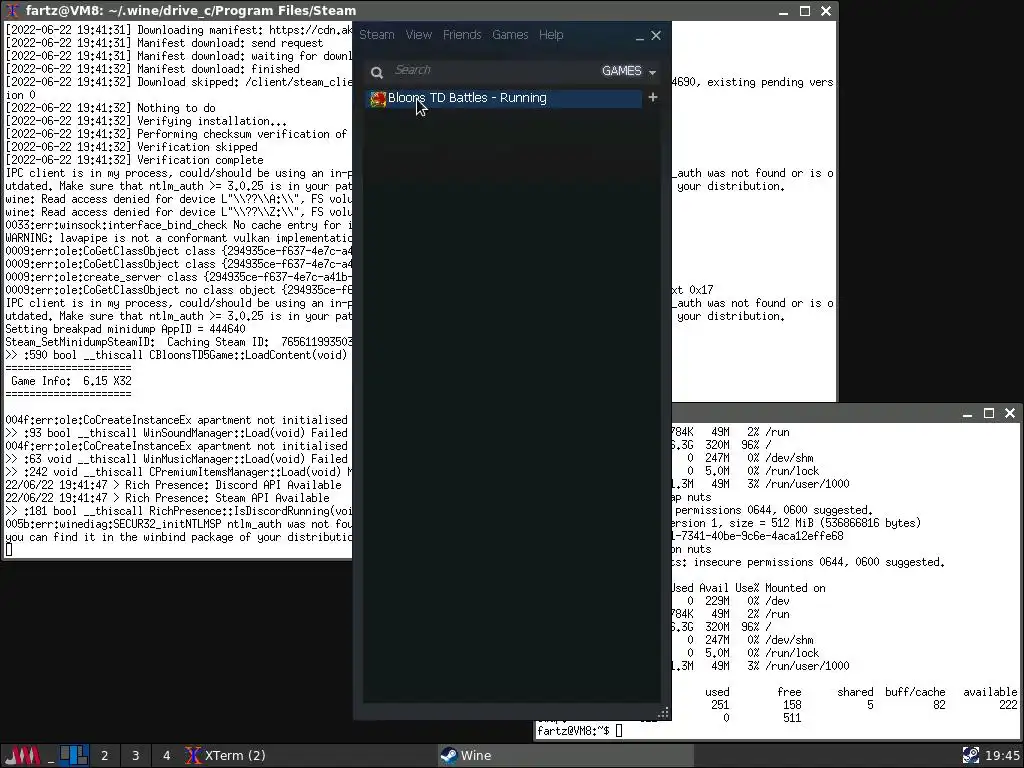This screenshot has width=1024, height=768.
Task: Click 'Verification complete' log line
Action: pos(200,160)
